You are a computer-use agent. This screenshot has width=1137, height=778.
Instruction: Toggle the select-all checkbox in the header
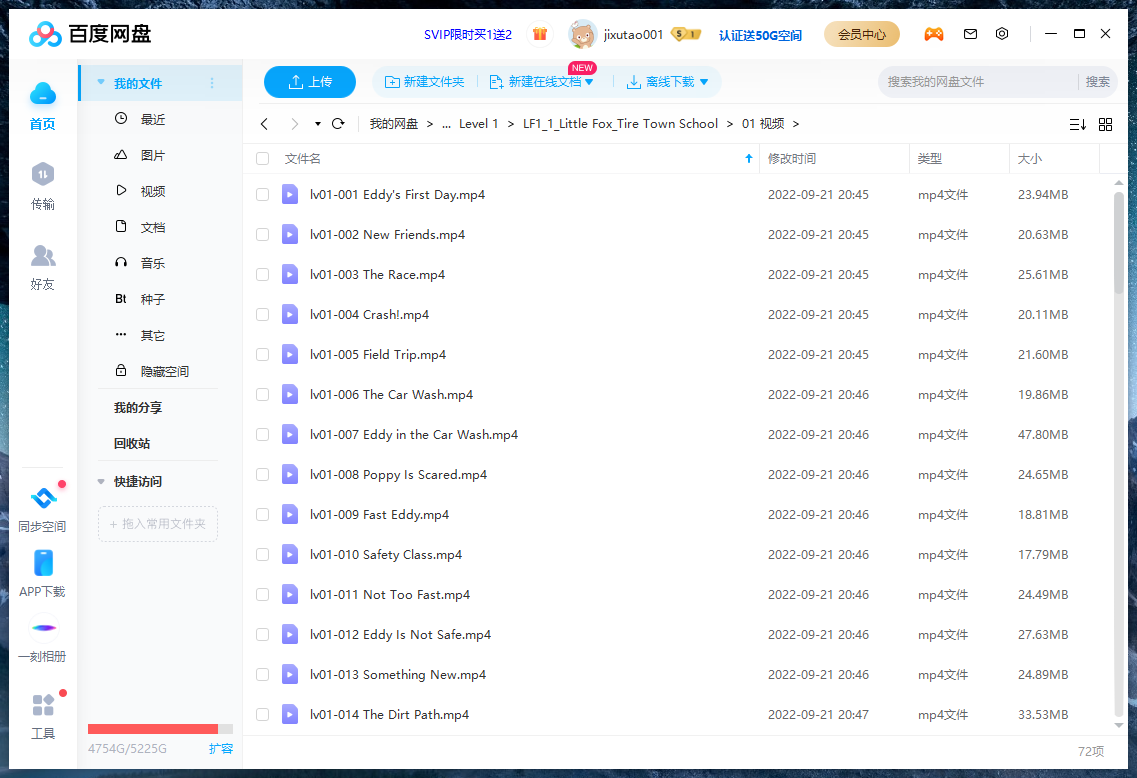(263, 159)
